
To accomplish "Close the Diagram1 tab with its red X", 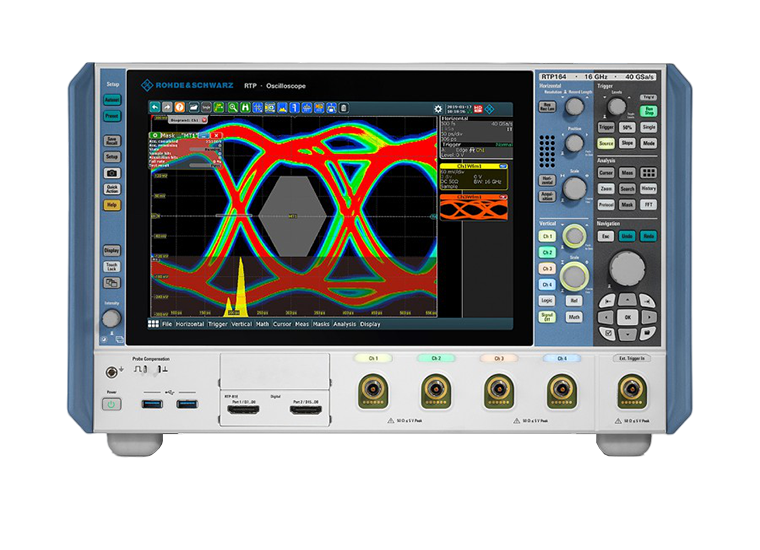I will click(x=204, y=120).
